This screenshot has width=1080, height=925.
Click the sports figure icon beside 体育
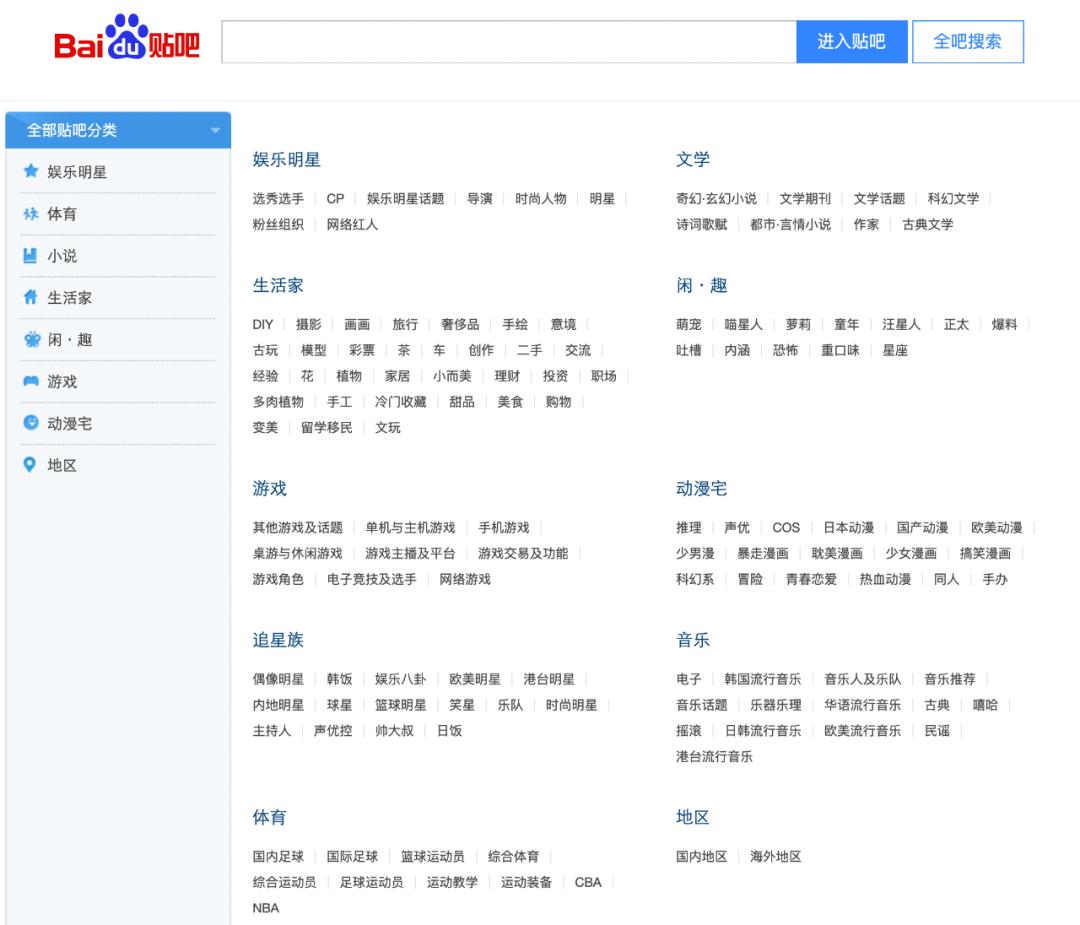[30, 214]
